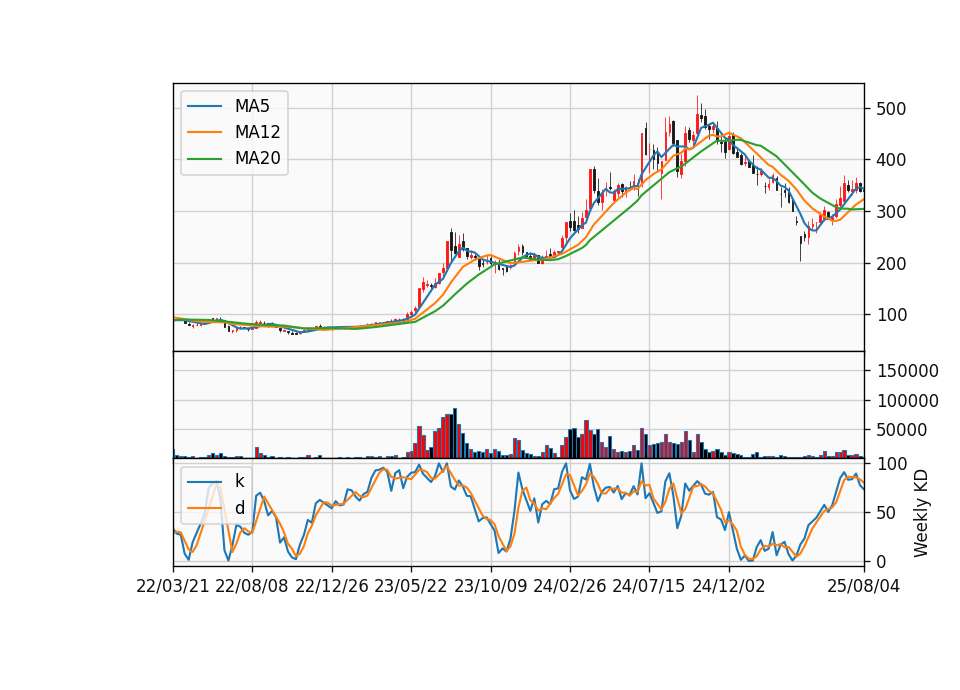This screenshot has width=960, height=690.
Task: Click the 22/03/21 date tick label
Action: pos(173,586)
